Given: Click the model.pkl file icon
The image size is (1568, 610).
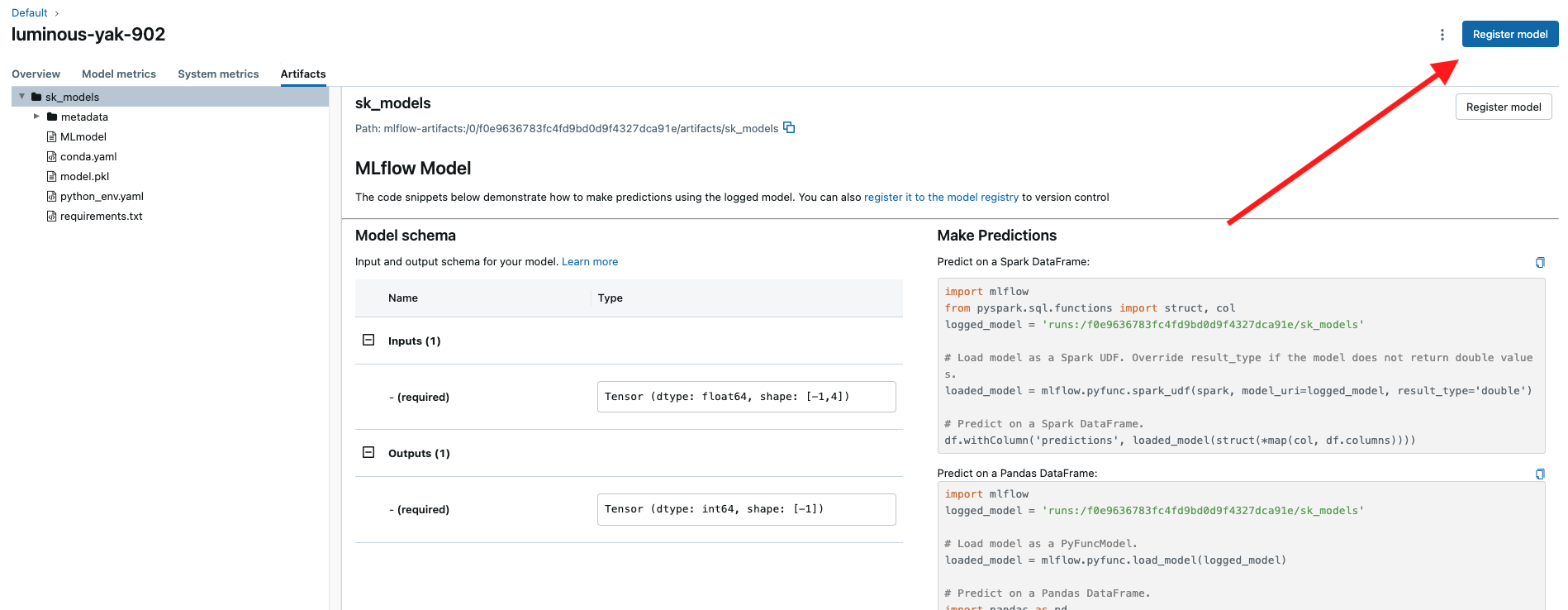Looking at the screenshot, I should pyautogui.click(x=52, y=176).
